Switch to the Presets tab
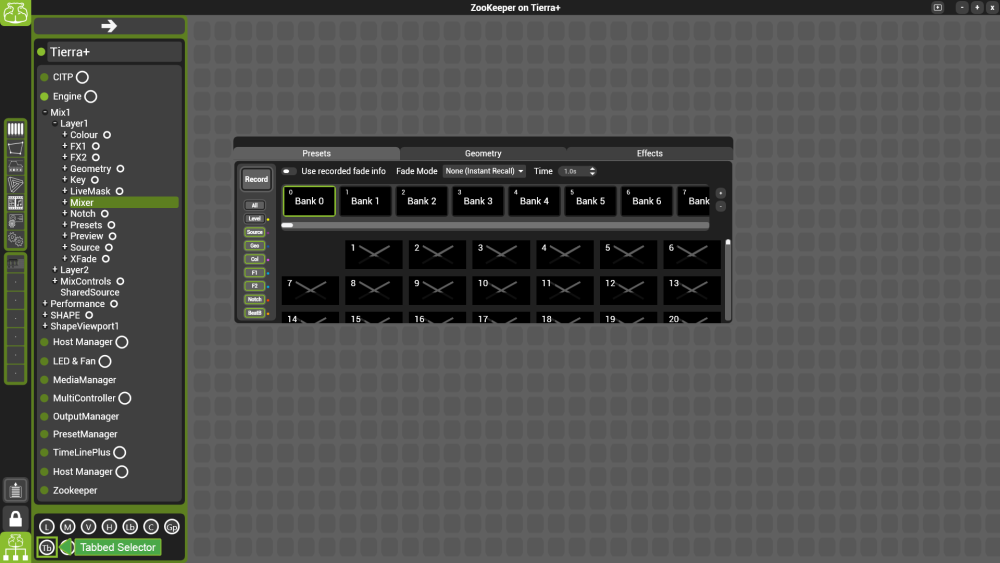The image size is (1000, 563). (316, 154)
